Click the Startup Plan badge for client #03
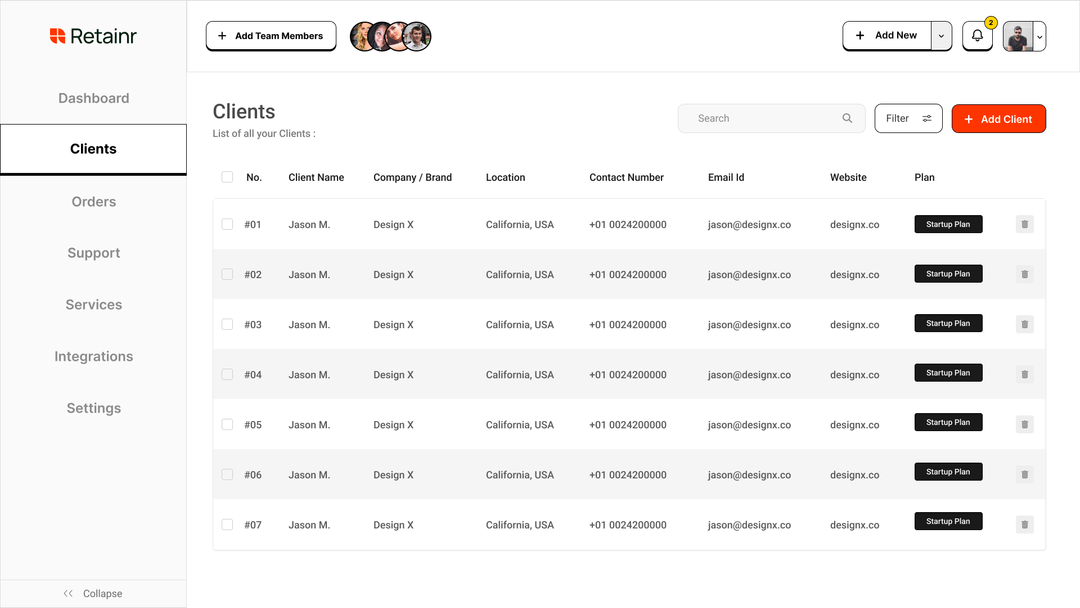This screenshot has height=608, width=1080. coord(947,323)
